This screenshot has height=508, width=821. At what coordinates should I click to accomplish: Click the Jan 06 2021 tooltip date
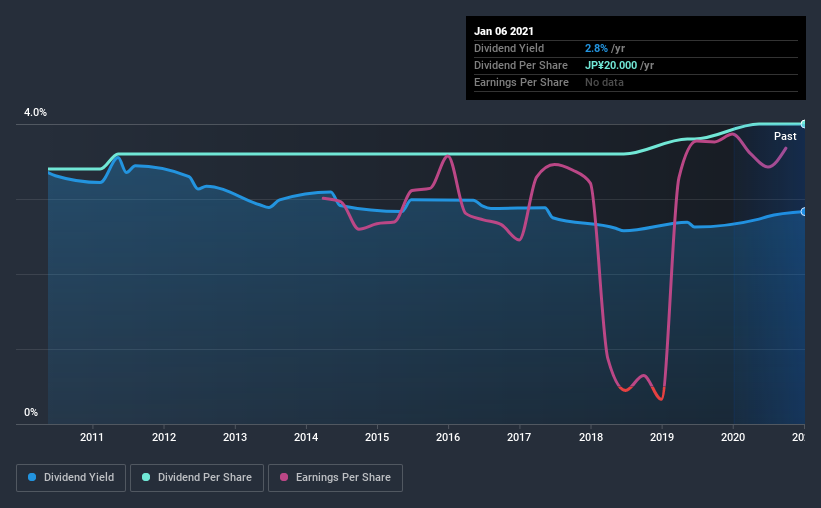pyautogui.click(x=504, y=31)
